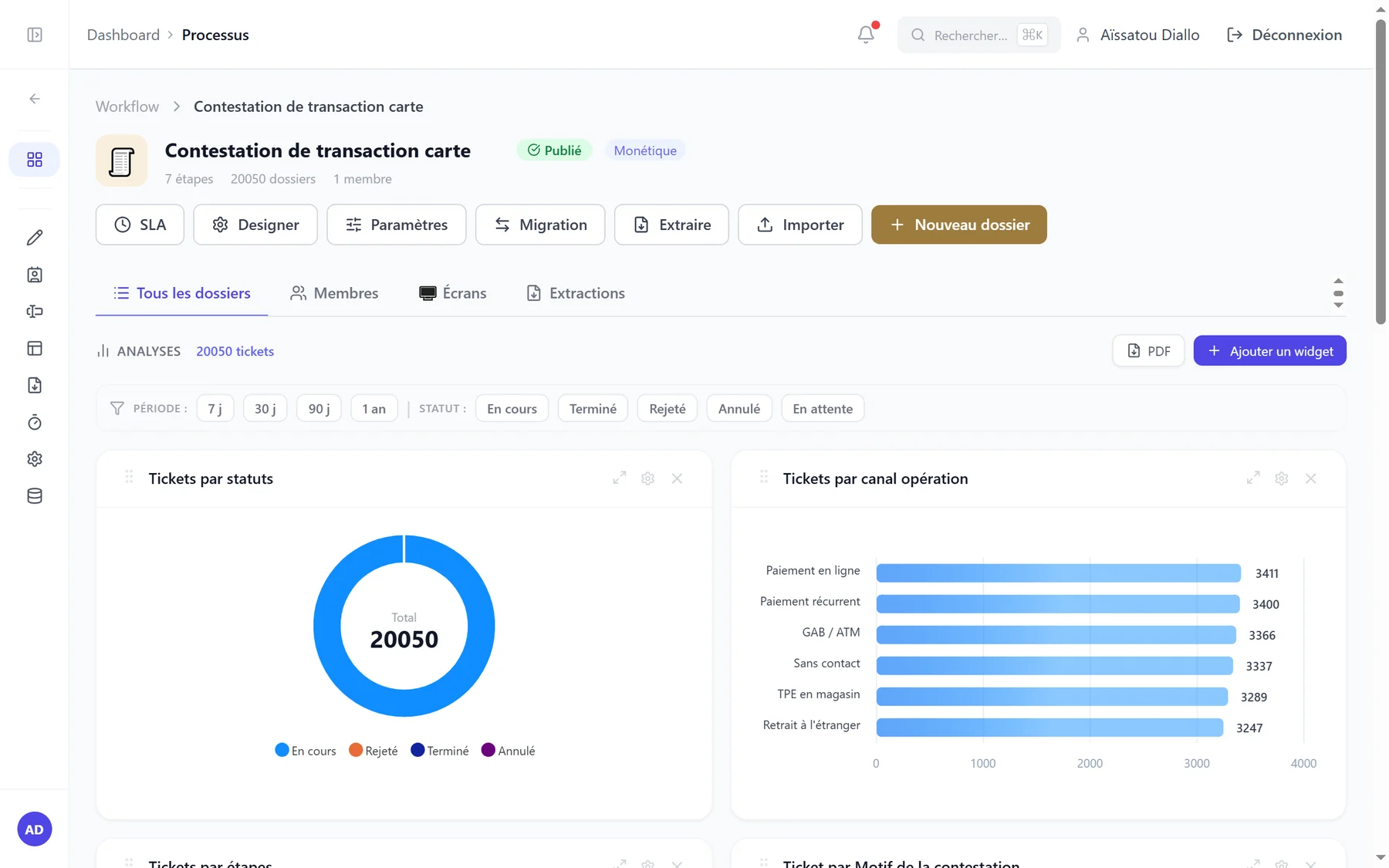Toggle the Terminé status filter

pyautogui.click(x=593, y=408)
